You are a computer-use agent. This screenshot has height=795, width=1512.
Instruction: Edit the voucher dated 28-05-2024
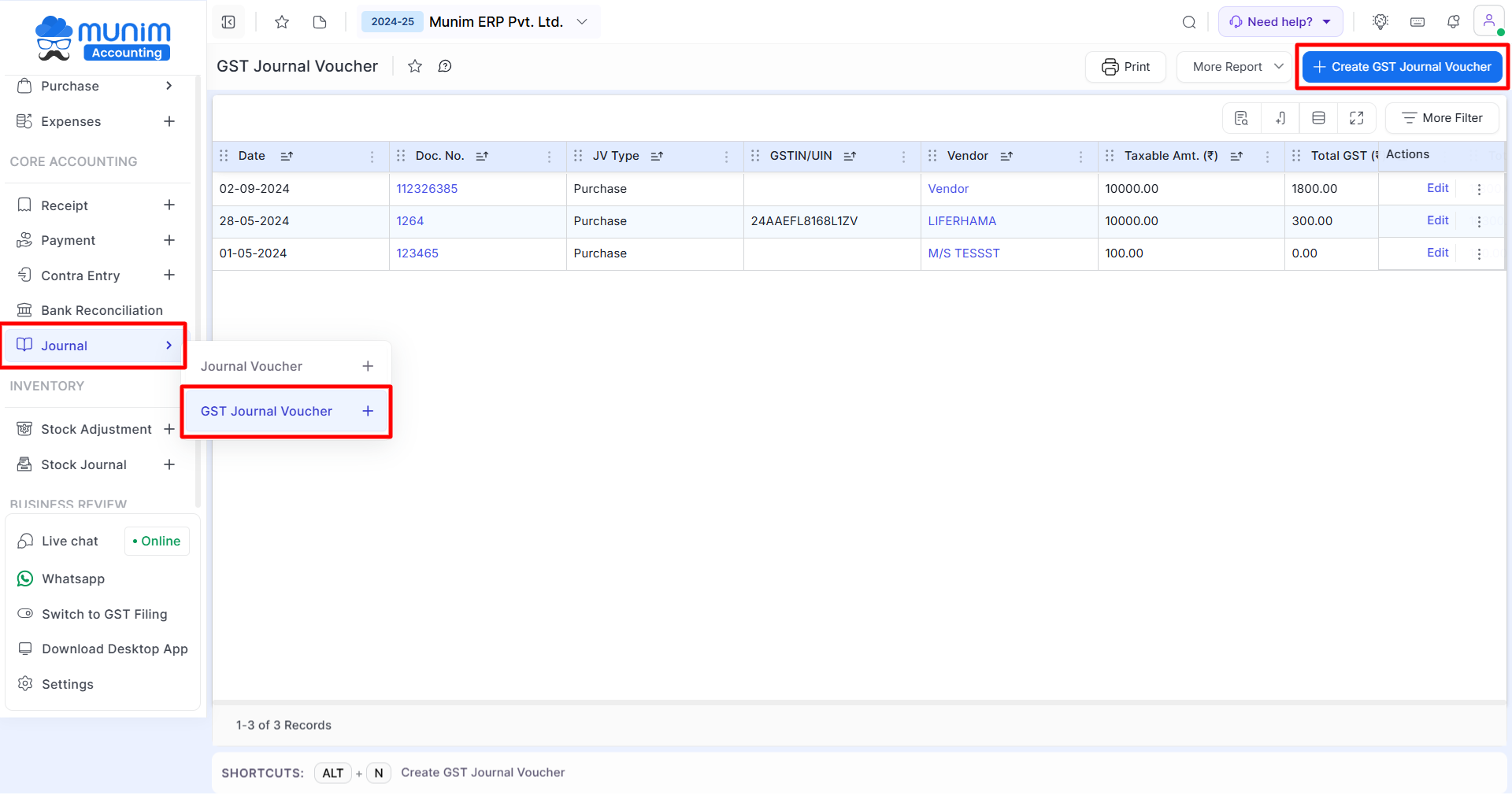tap(1437, 220)
